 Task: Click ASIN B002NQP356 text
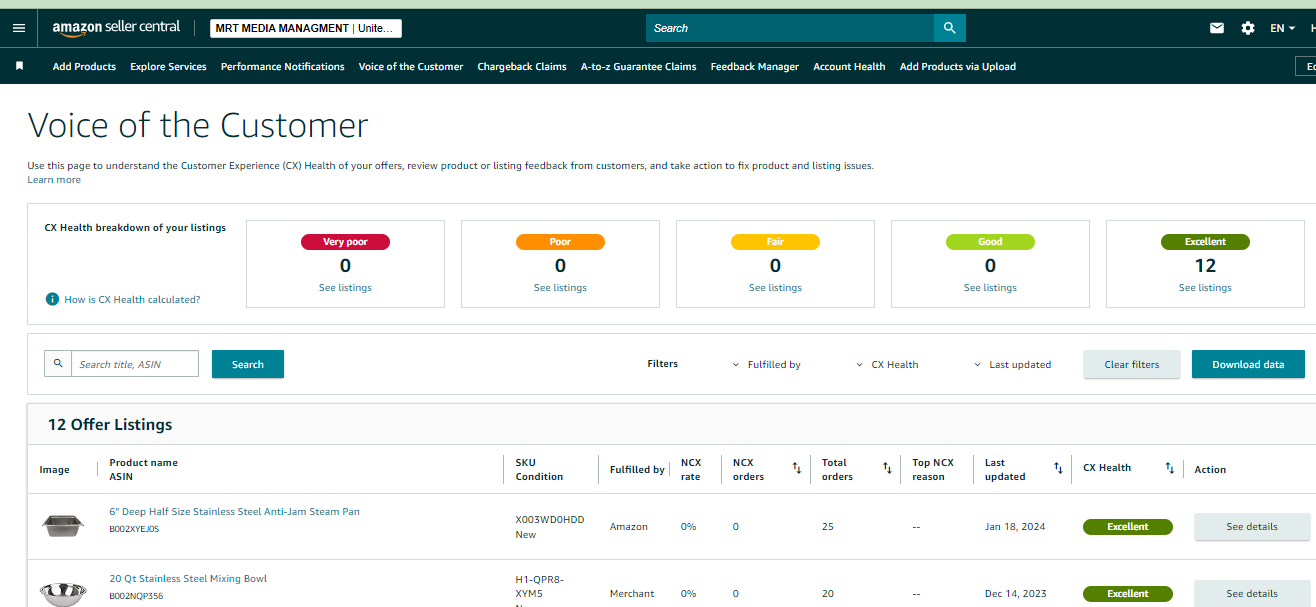point(136,596)
